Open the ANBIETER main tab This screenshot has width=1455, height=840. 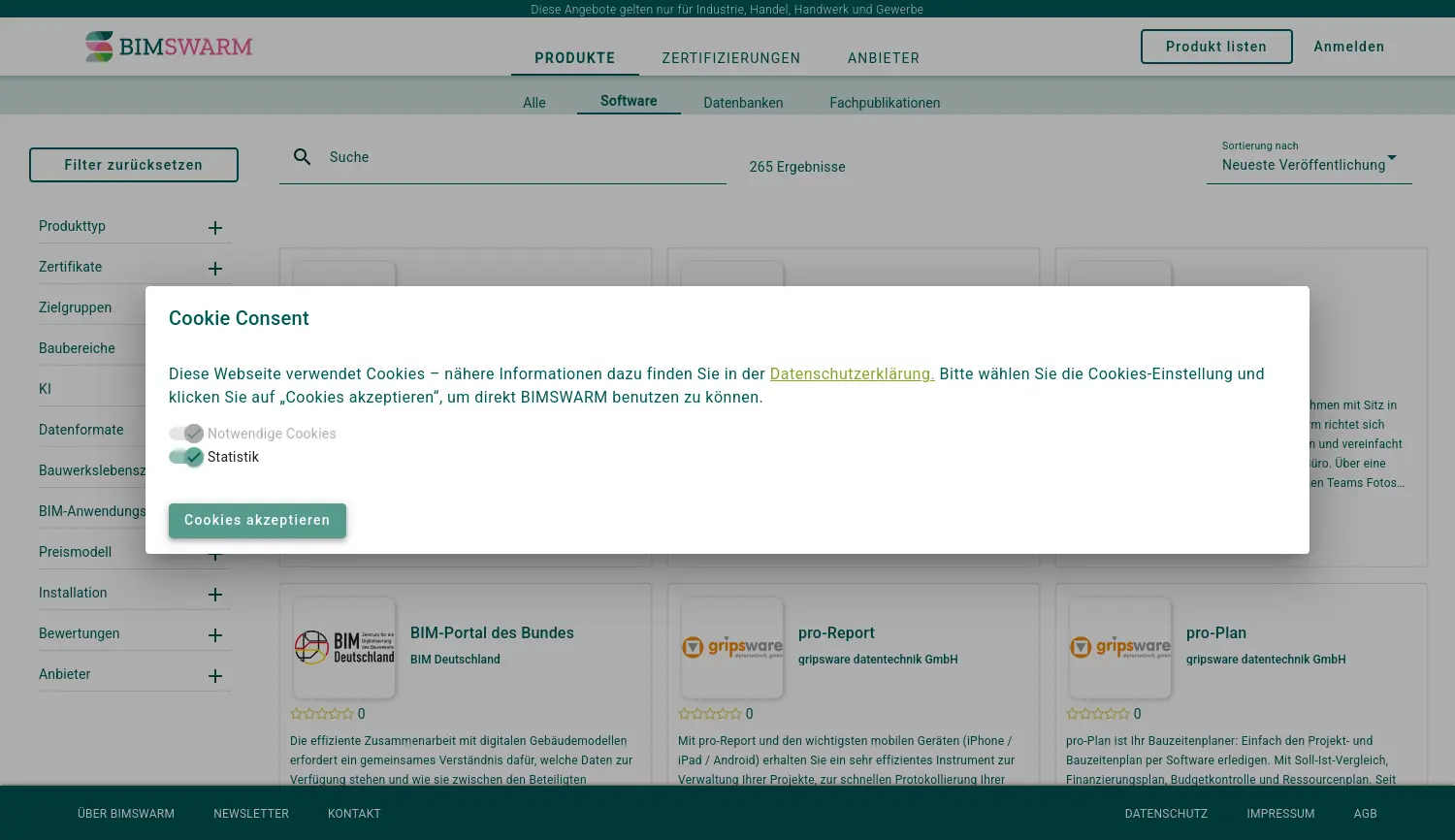[x=884, y=58]
